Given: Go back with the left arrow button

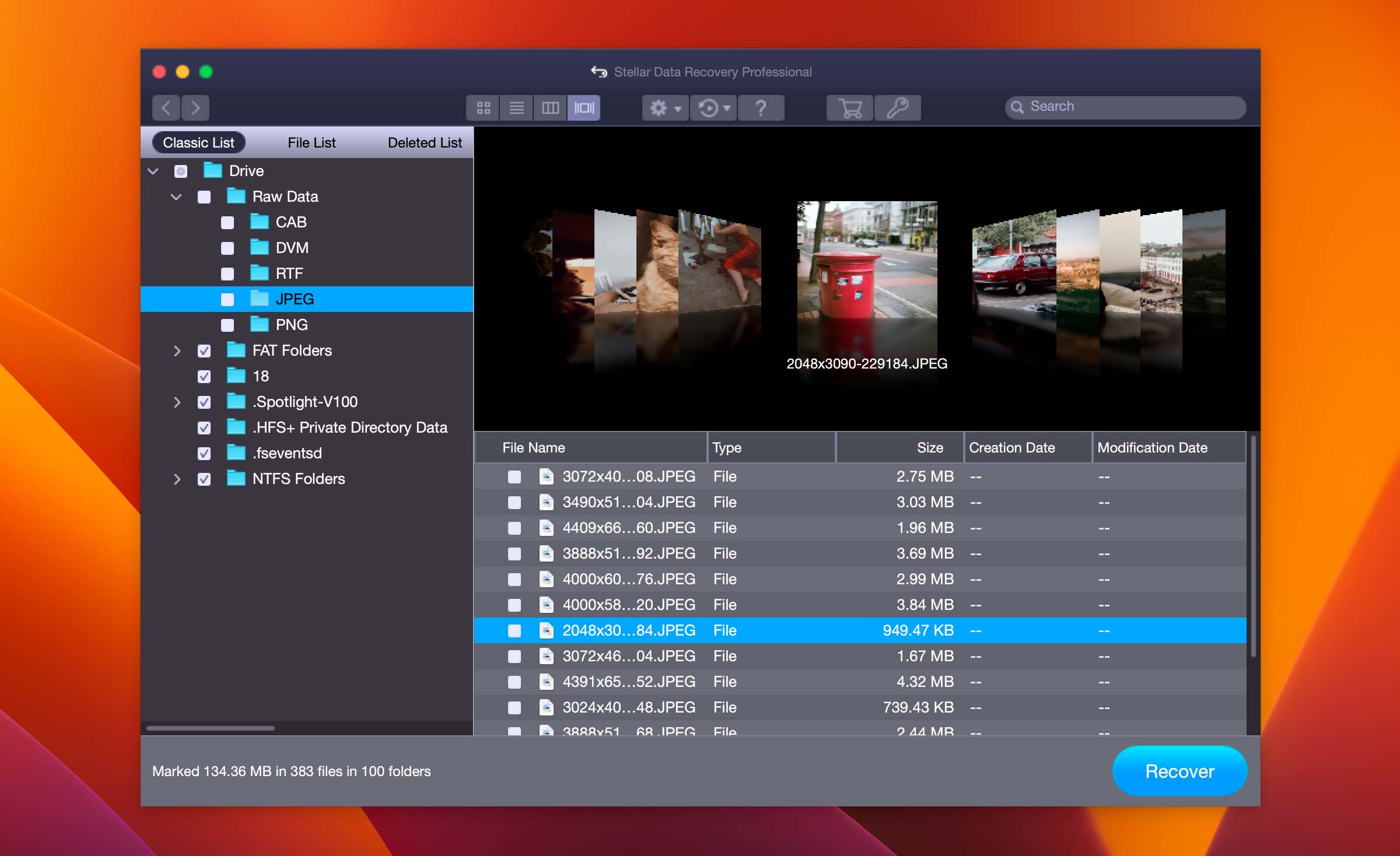Looking at the screenshot, I should 166,108.
